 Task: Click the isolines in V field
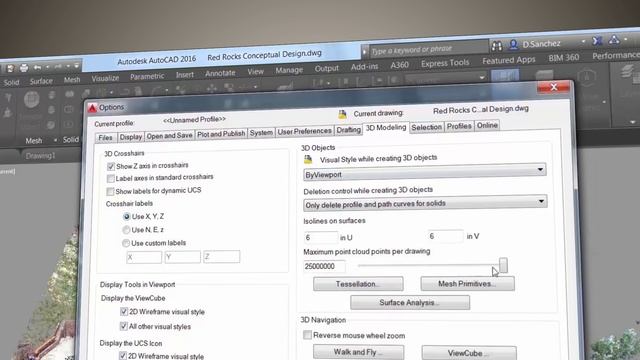click(446, 236)
